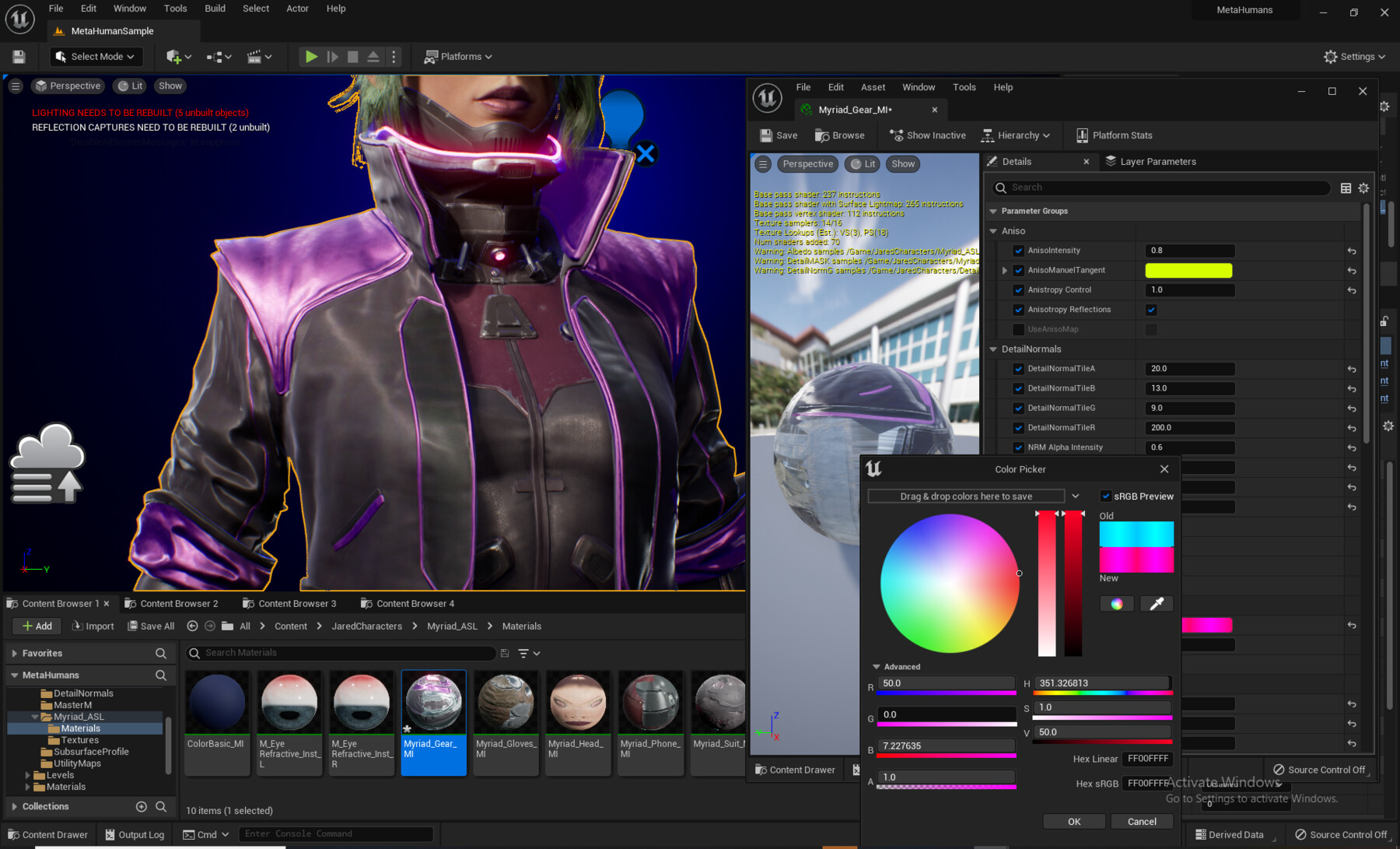This screenshot has width=1400, height=849.
Task: Click OK in the Color Picker
Action: click(1074, 822)
